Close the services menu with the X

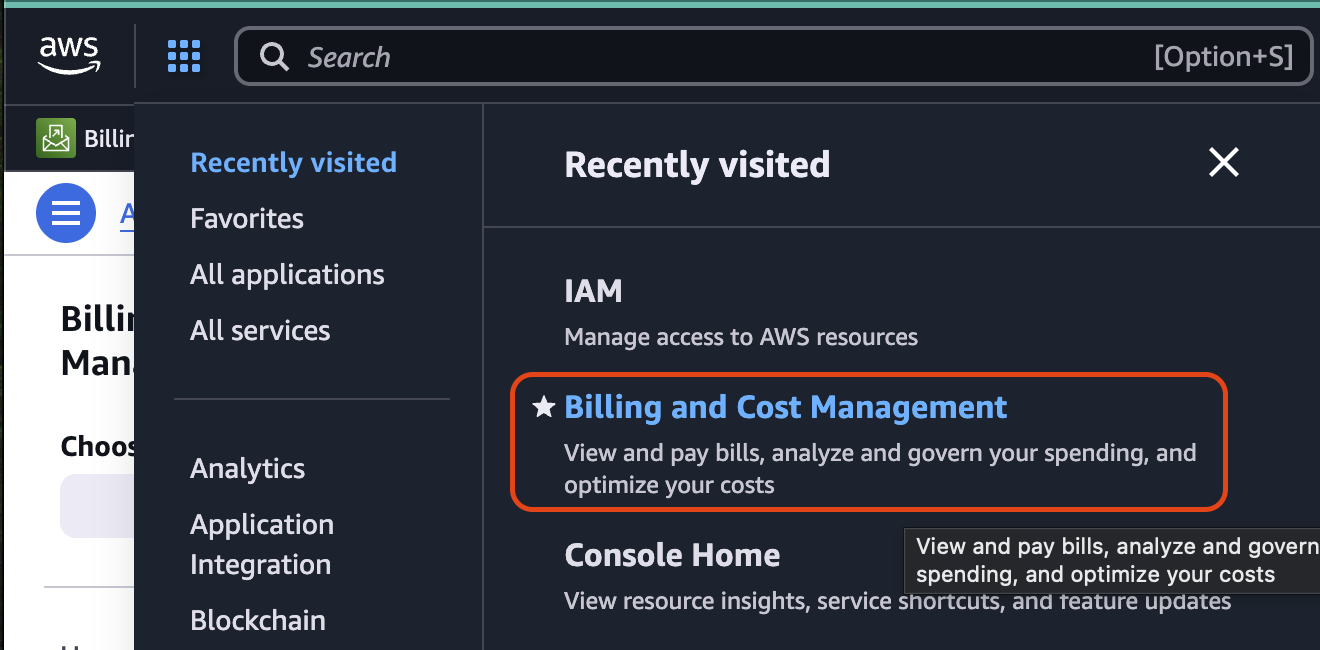point(1223,162)
